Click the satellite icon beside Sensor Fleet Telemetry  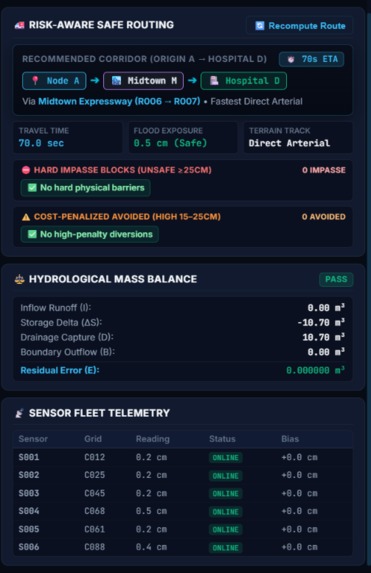coord(19,413)
